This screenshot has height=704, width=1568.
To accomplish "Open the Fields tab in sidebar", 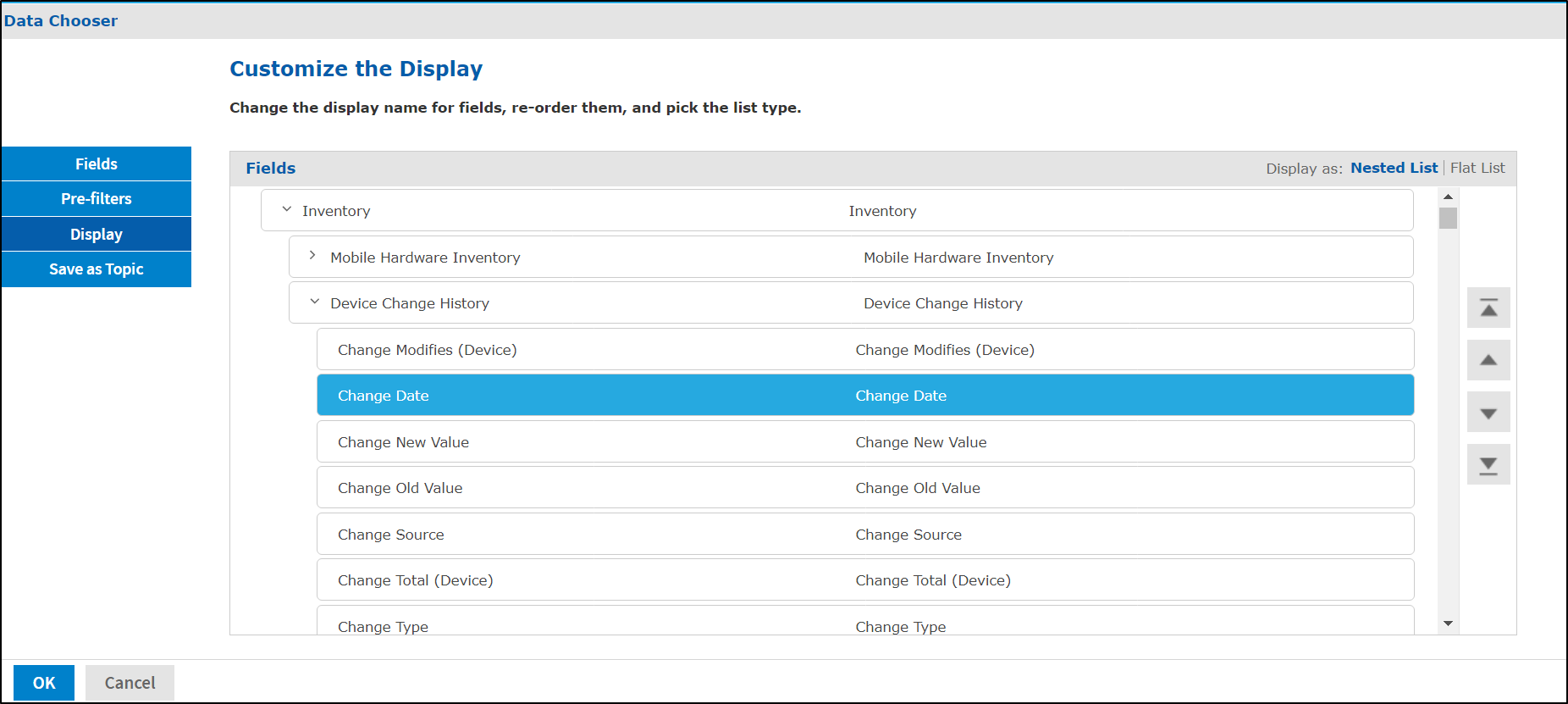I will click(x=97, y=164).
